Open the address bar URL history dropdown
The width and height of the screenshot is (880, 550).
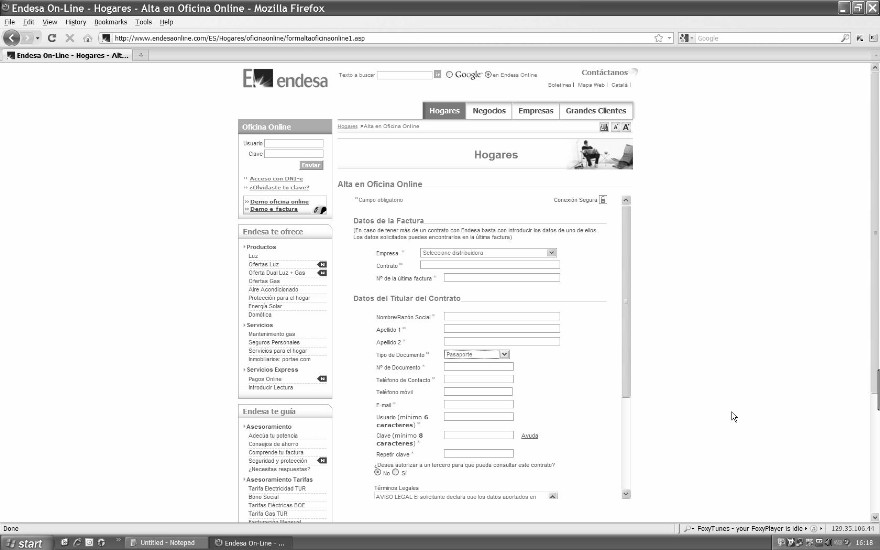pyautogui.click(x=670, y=38)
